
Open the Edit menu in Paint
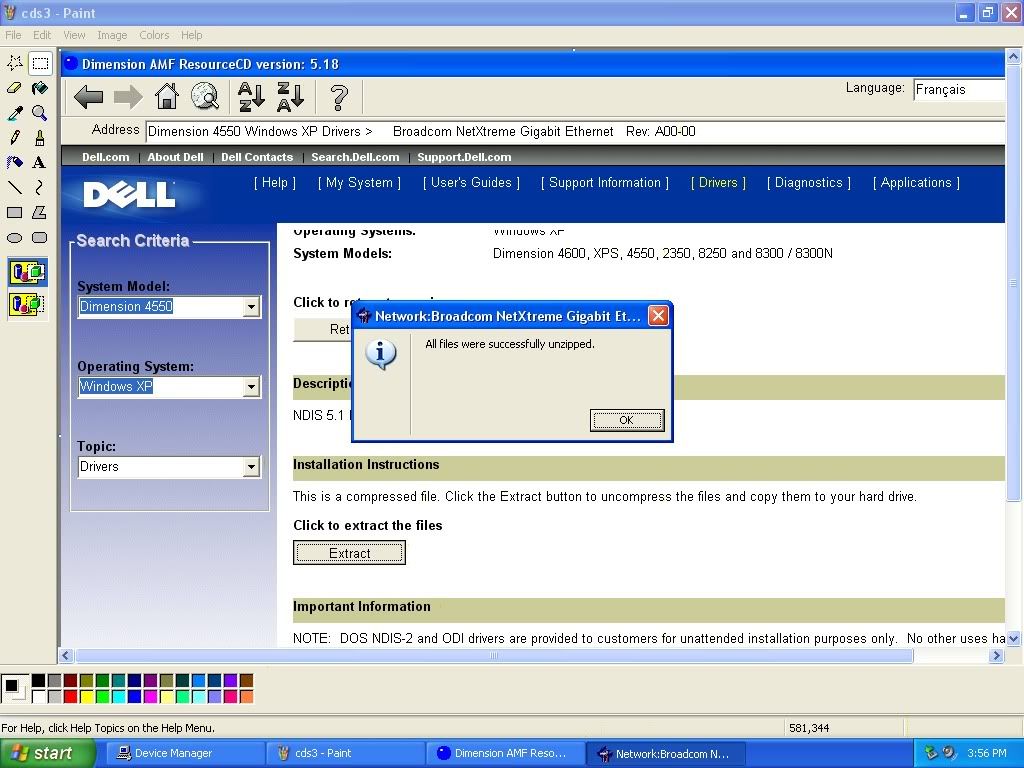point(42,35)
